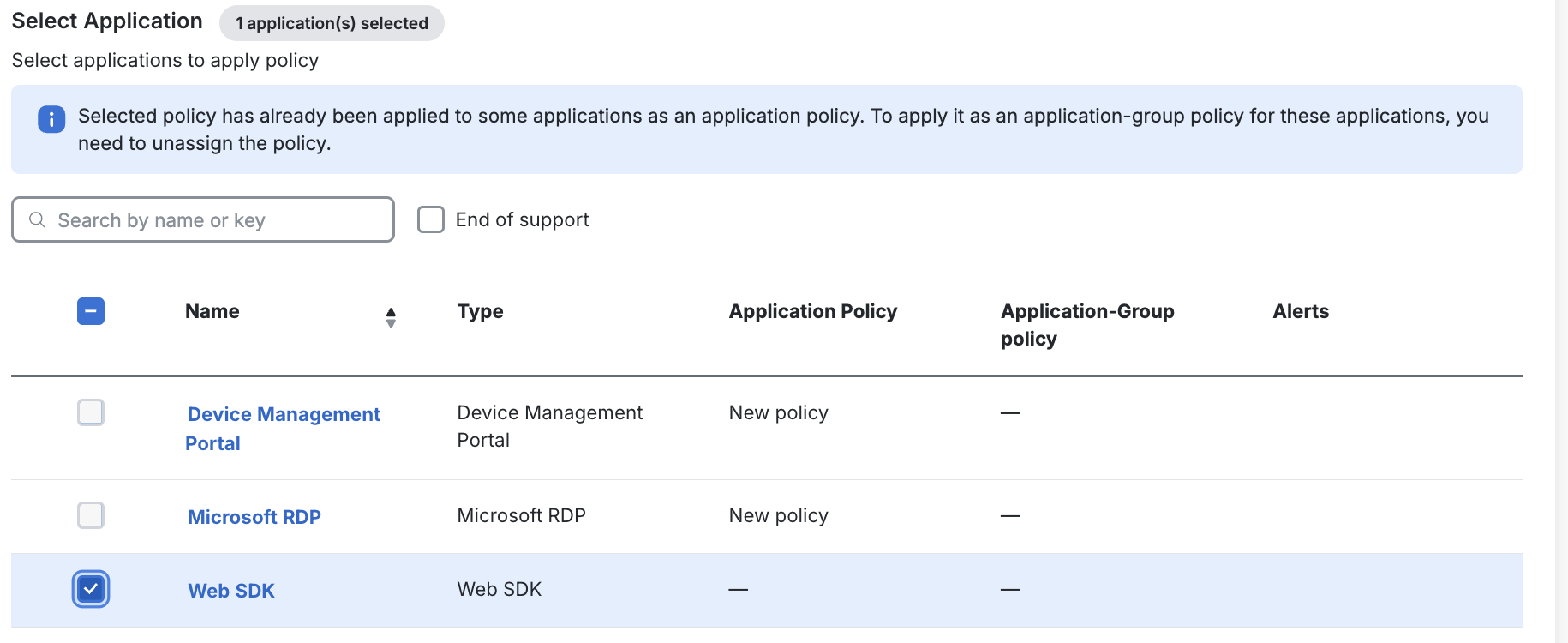Viewport: 1568px width, 643px height.
Task: Click the Alerts column header
Action: click(x=1301, y=311)
